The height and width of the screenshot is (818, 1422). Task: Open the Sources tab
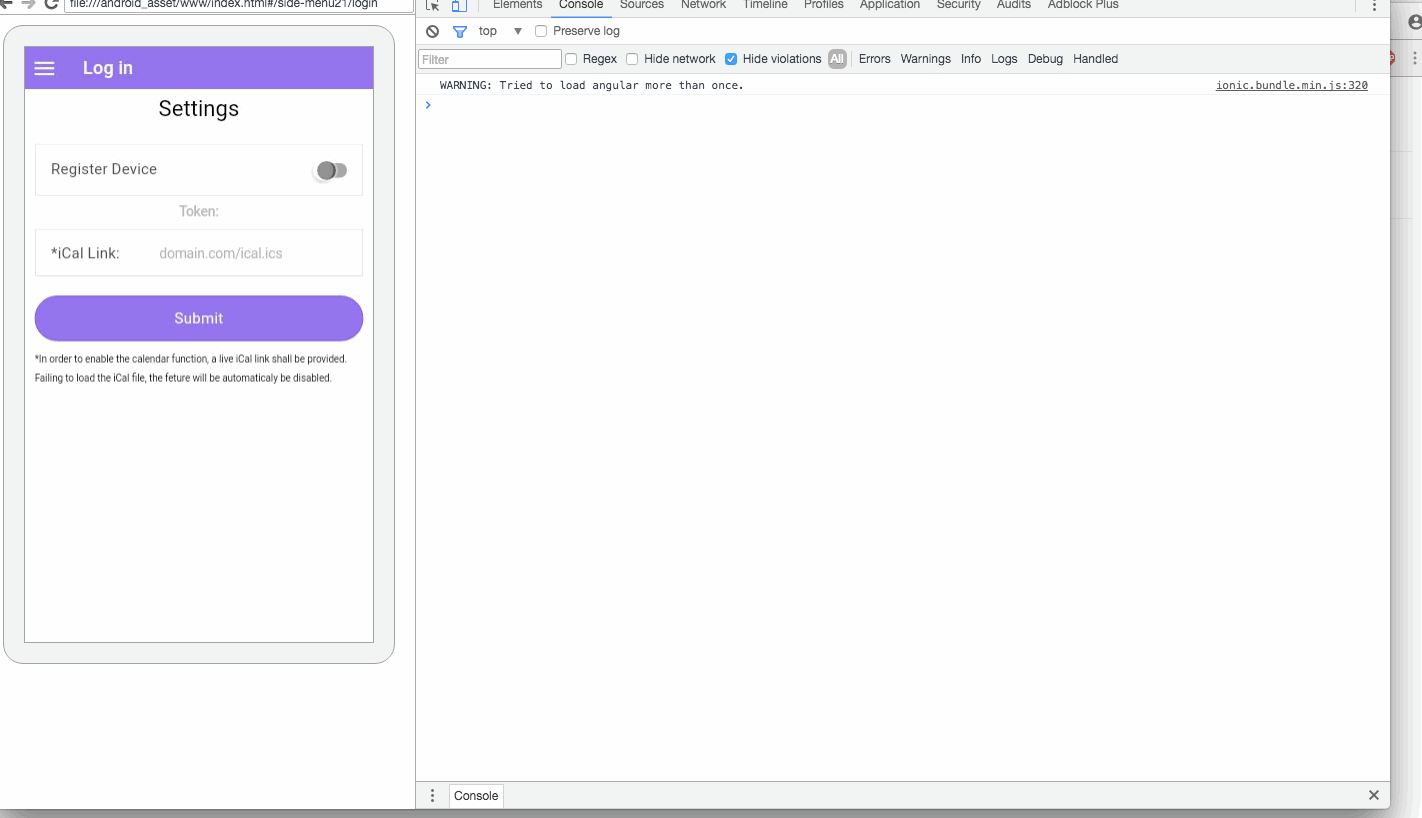(642, 5)
